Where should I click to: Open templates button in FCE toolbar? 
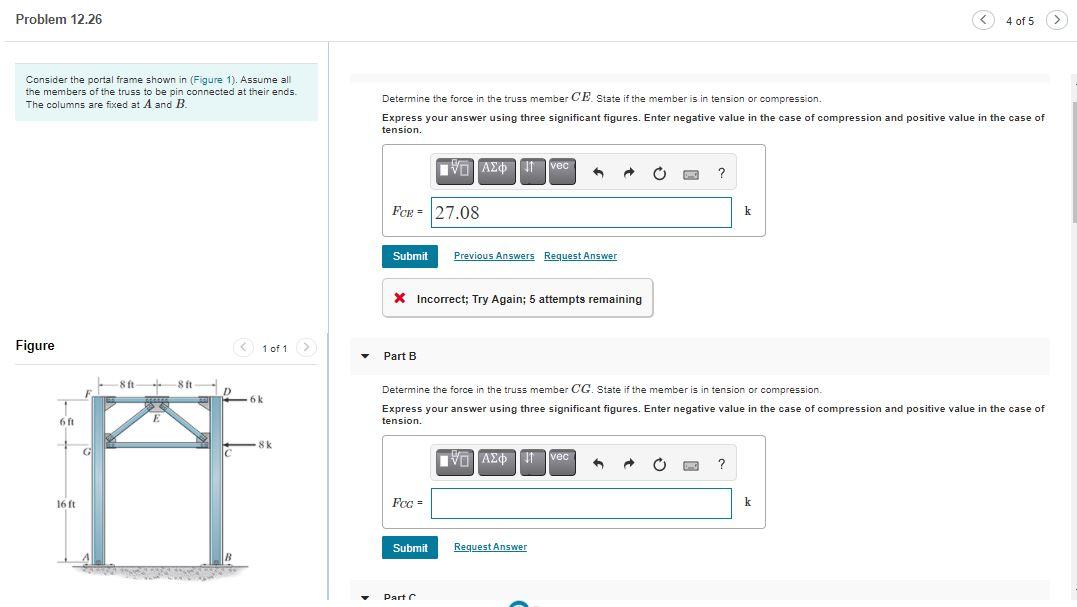point(455,171)
